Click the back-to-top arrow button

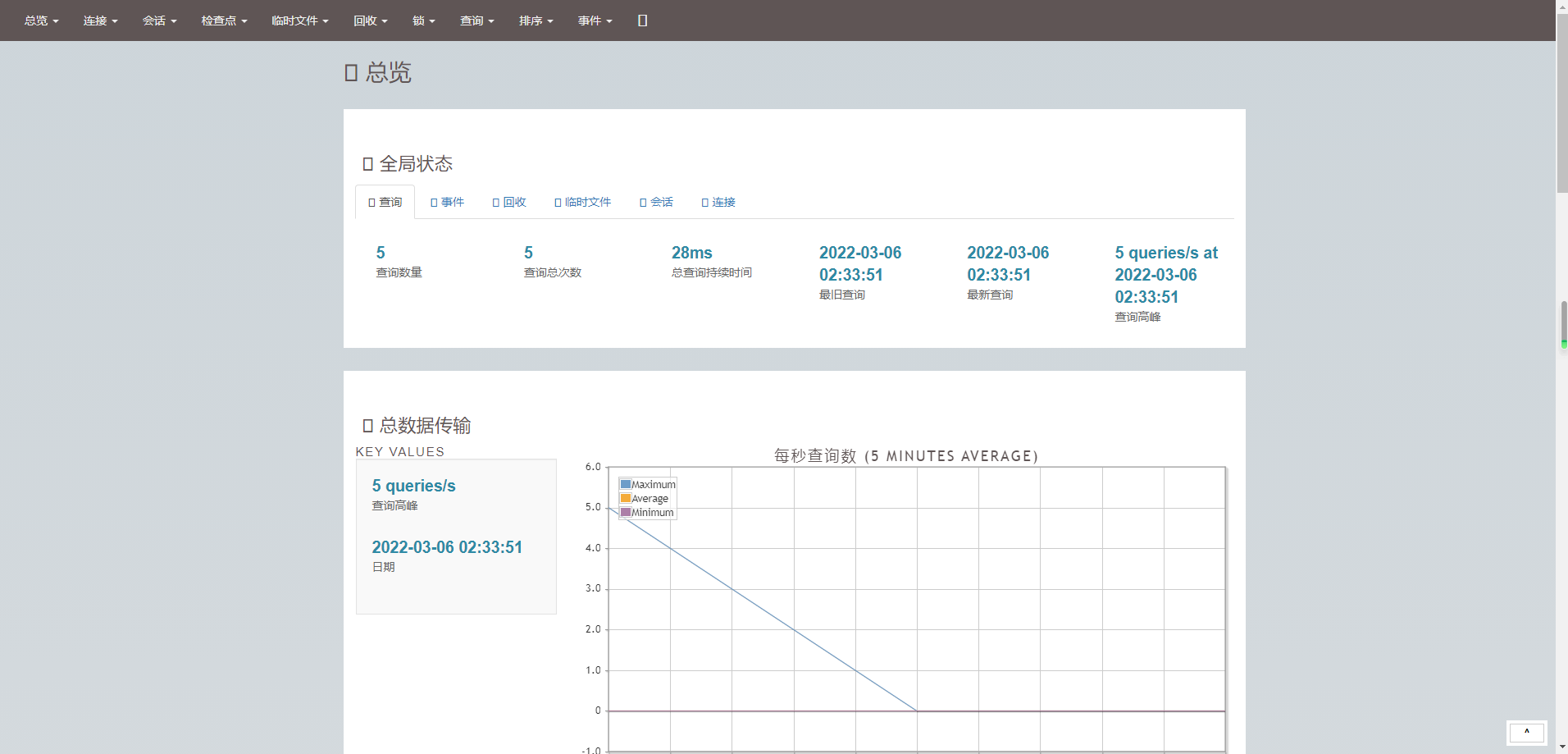pos(1526,732)
